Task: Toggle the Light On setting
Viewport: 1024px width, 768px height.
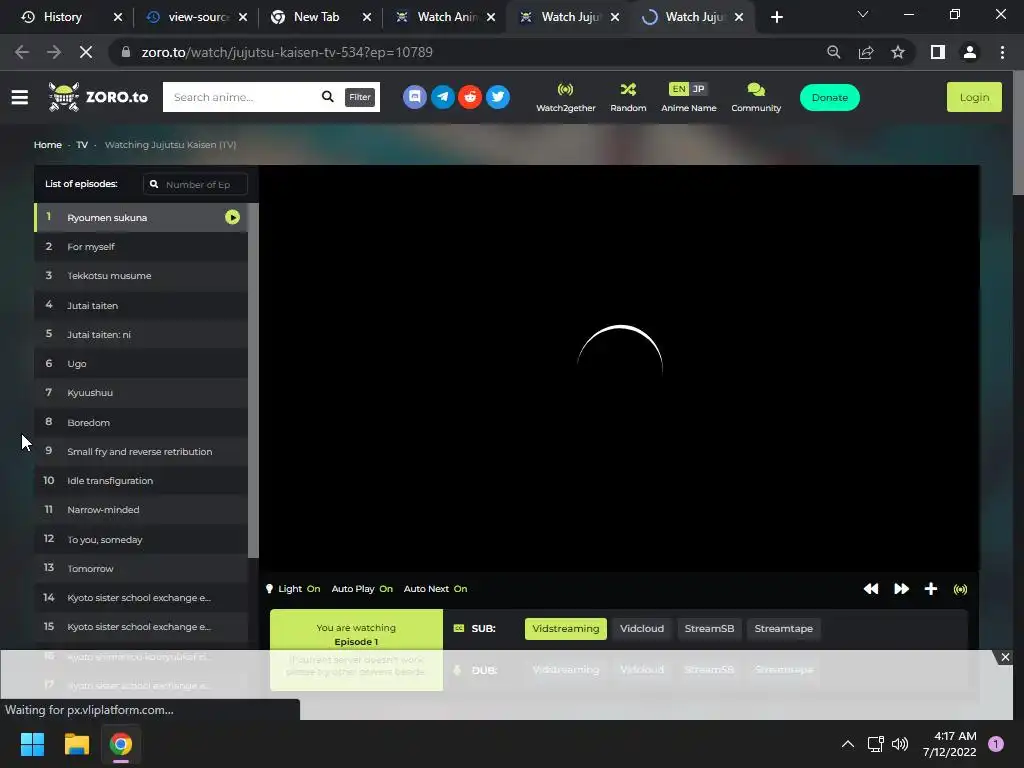Action: coord(293,588)
